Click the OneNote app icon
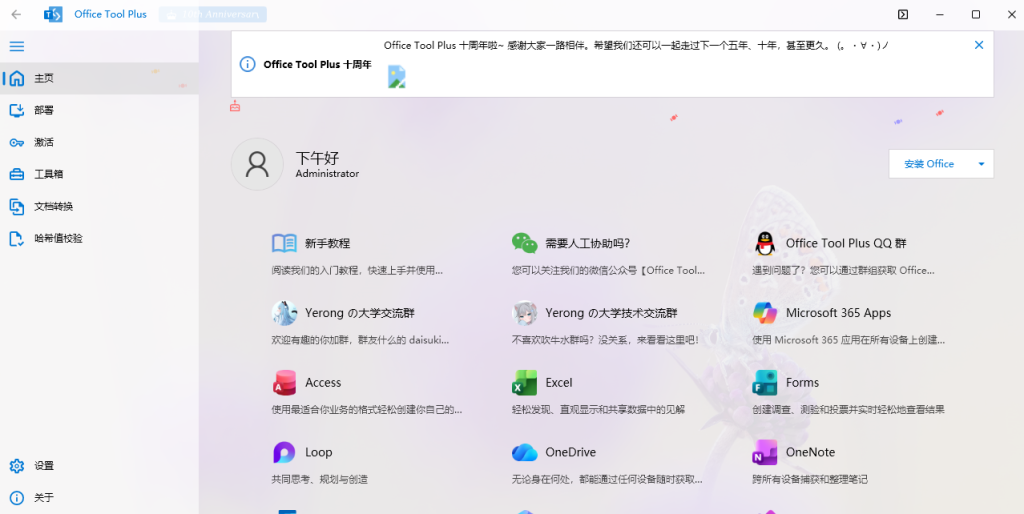Viewport: 1024px width, 514px height. (765, 452)
